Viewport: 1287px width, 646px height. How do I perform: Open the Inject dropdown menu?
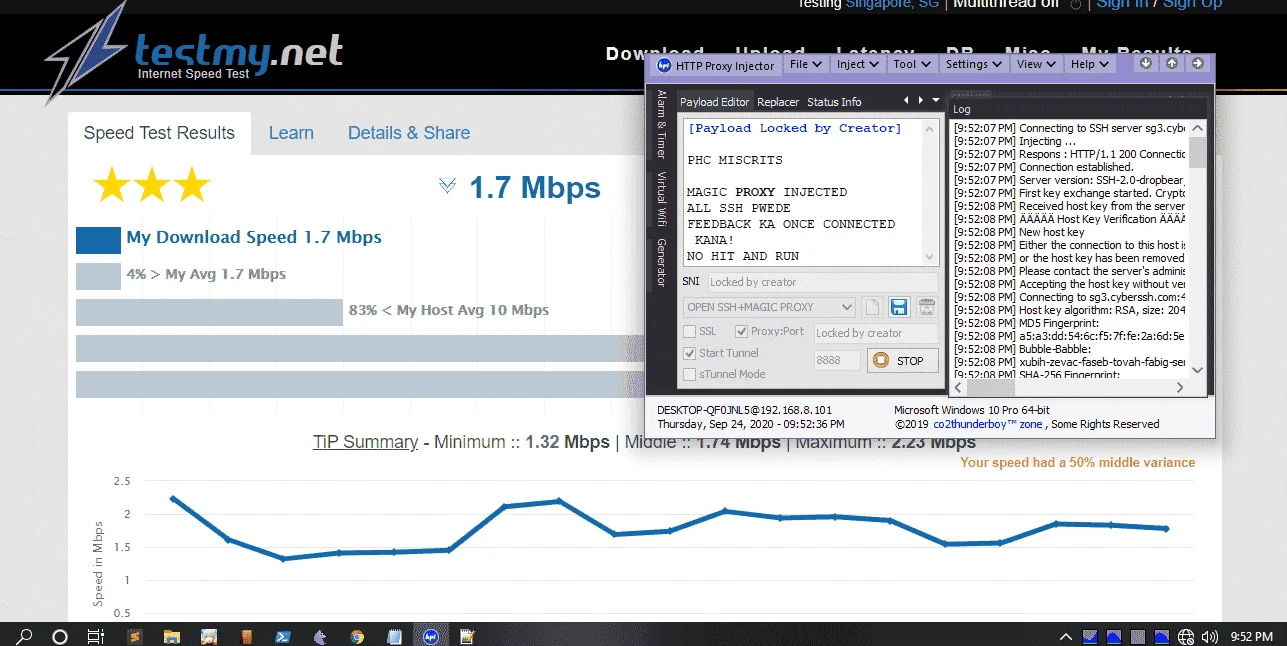pos(858,64)
